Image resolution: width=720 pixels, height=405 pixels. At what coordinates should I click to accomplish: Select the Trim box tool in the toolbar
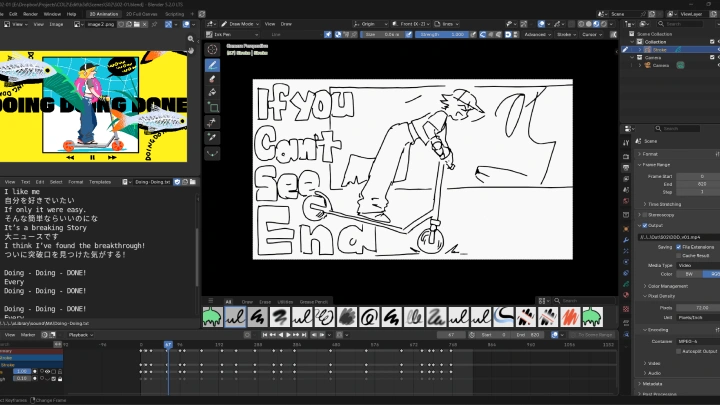[x=212, y=108]
